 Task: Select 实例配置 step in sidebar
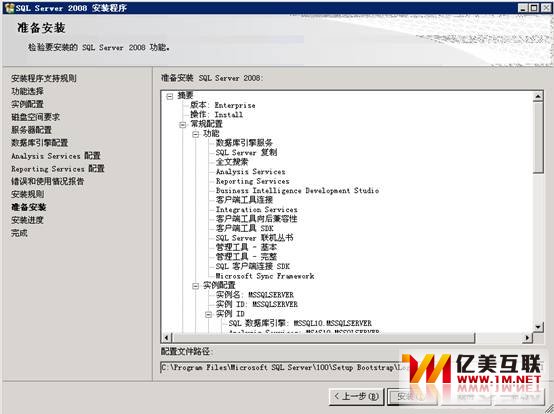(x=28, y=104)
